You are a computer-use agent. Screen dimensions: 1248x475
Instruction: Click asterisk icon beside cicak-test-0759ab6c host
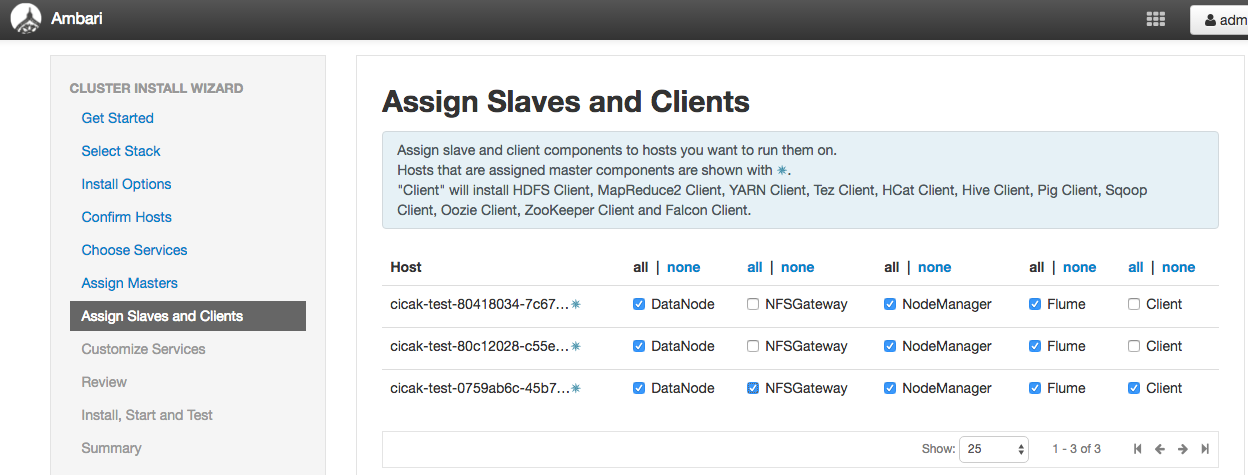(x=576, y=388)
